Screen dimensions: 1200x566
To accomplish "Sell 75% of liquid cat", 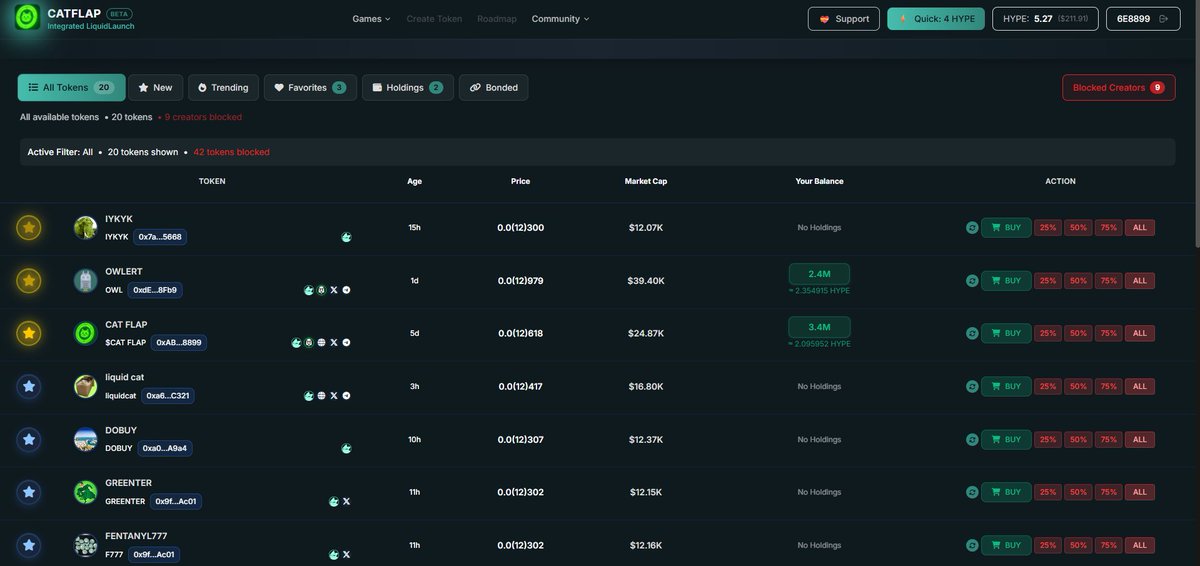I will (x=1108, y=386).
